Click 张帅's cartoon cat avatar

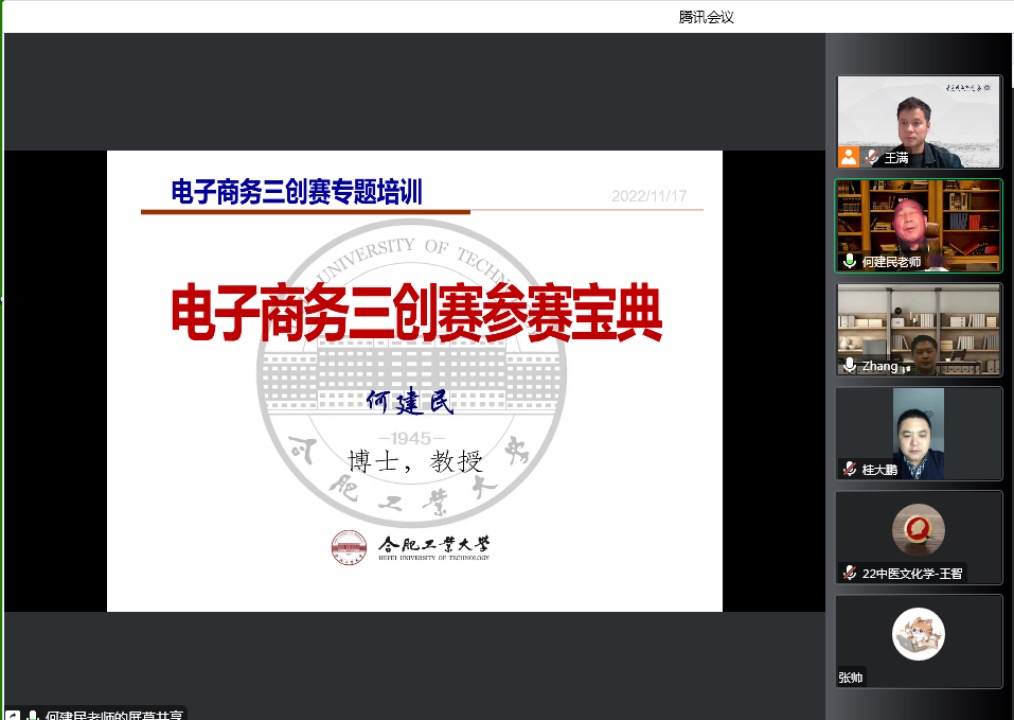[x=918, y=634]
